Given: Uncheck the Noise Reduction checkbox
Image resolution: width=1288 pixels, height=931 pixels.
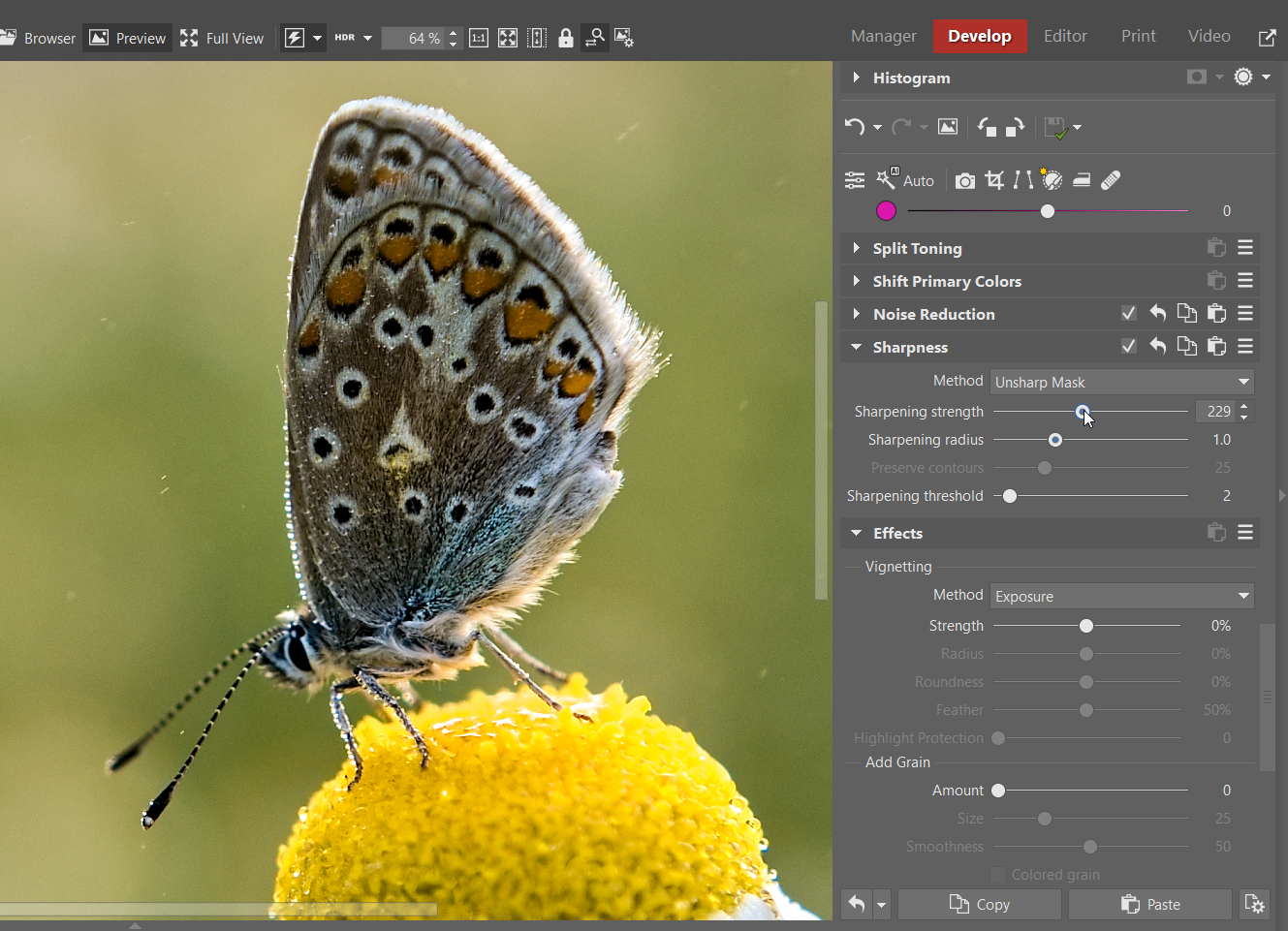Looking at the screenshot, I should point(1128,313).
